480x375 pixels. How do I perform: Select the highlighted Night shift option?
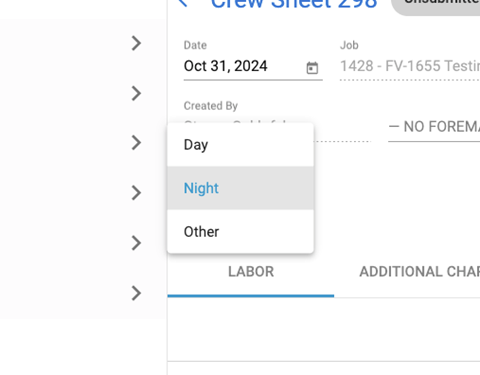[x=240, y=188]
